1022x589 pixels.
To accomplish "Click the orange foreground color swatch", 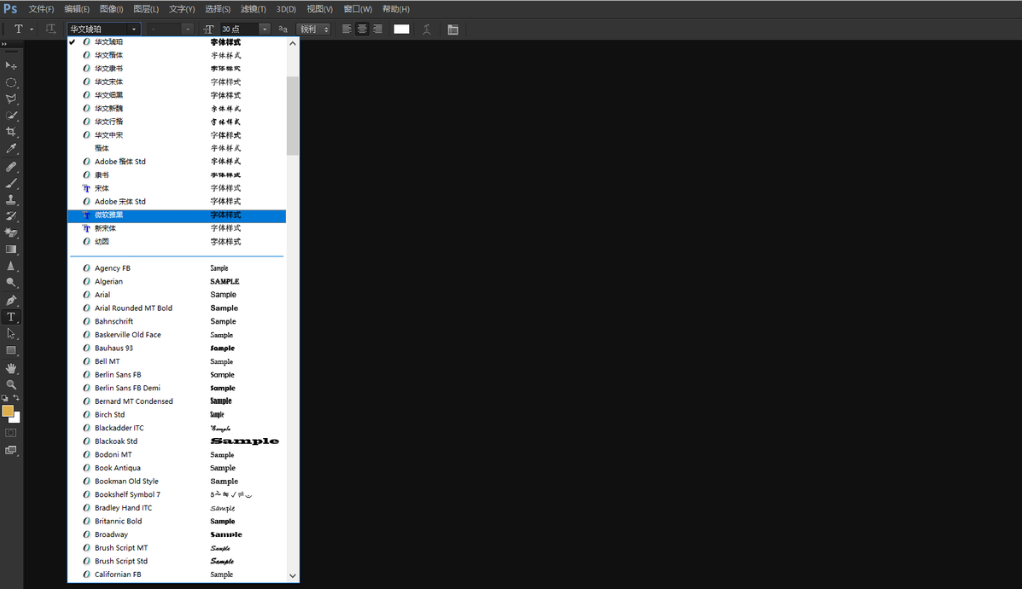I will (8, 410).
